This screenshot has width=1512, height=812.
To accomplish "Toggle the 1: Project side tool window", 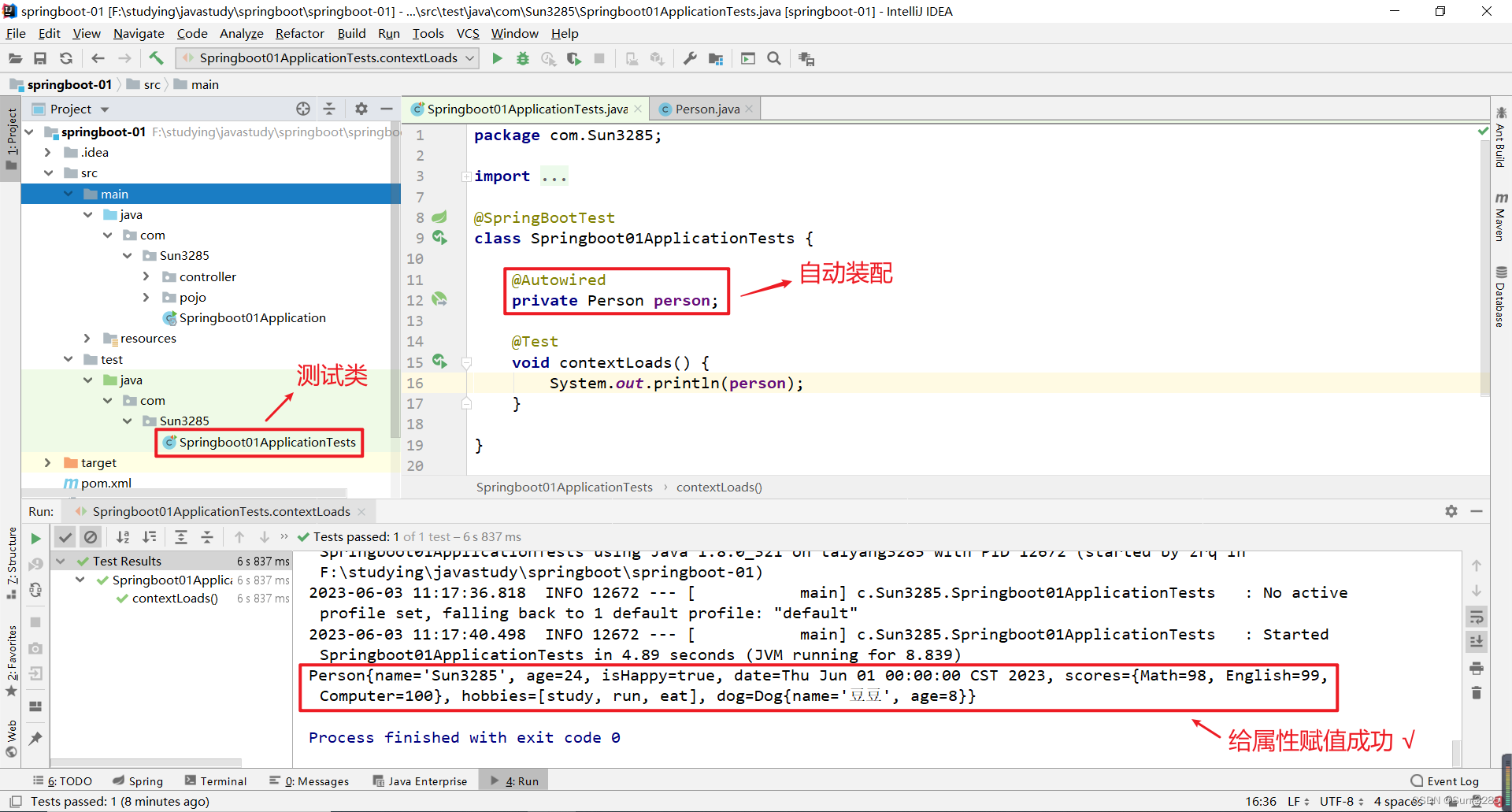I will pos(11,139).
